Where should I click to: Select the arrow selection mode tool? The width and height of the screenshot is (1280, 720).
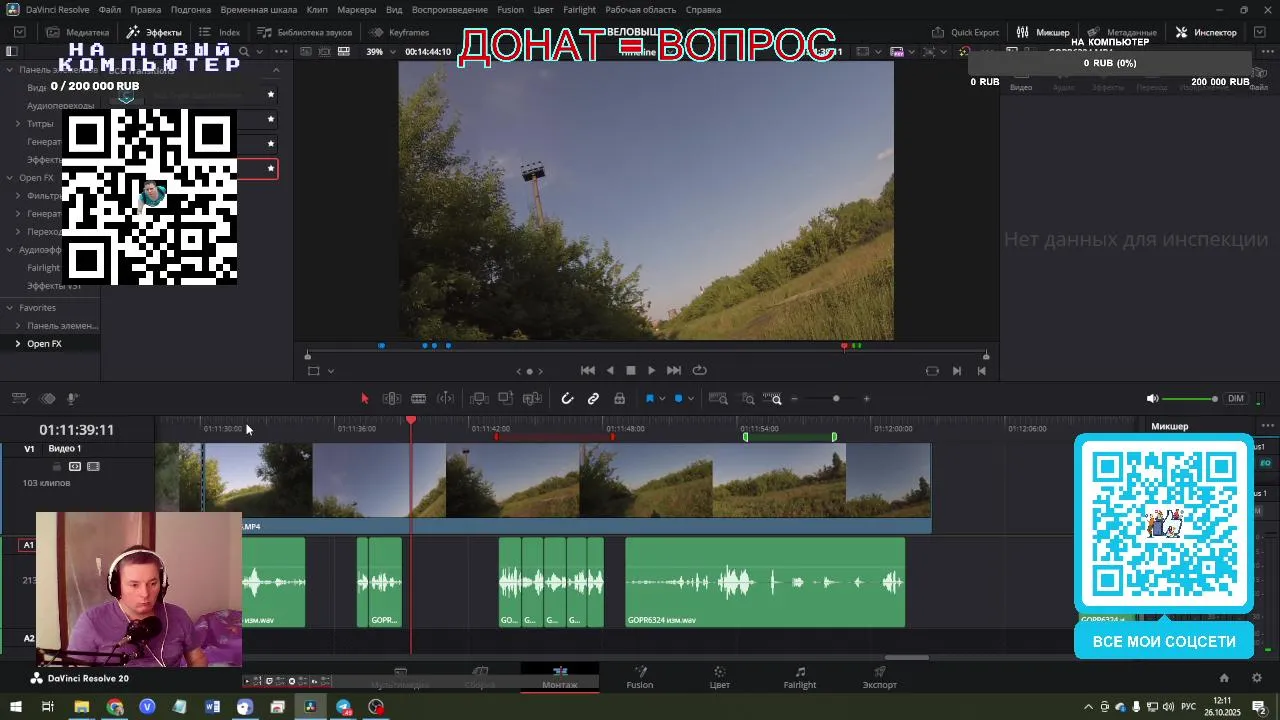point(365,399)
